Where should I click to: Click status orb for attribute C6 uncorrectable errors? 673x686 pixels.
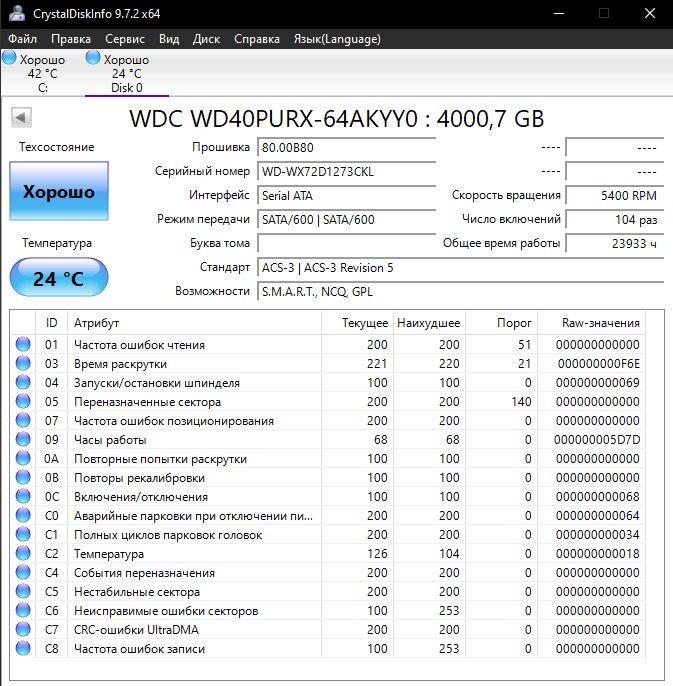click(23, 610)
